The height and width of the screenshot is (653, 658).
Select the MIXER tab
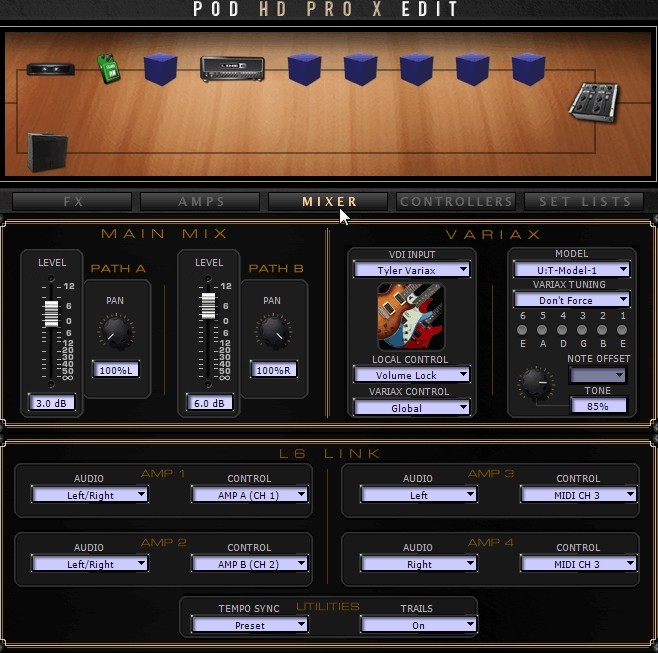[328, 201]
